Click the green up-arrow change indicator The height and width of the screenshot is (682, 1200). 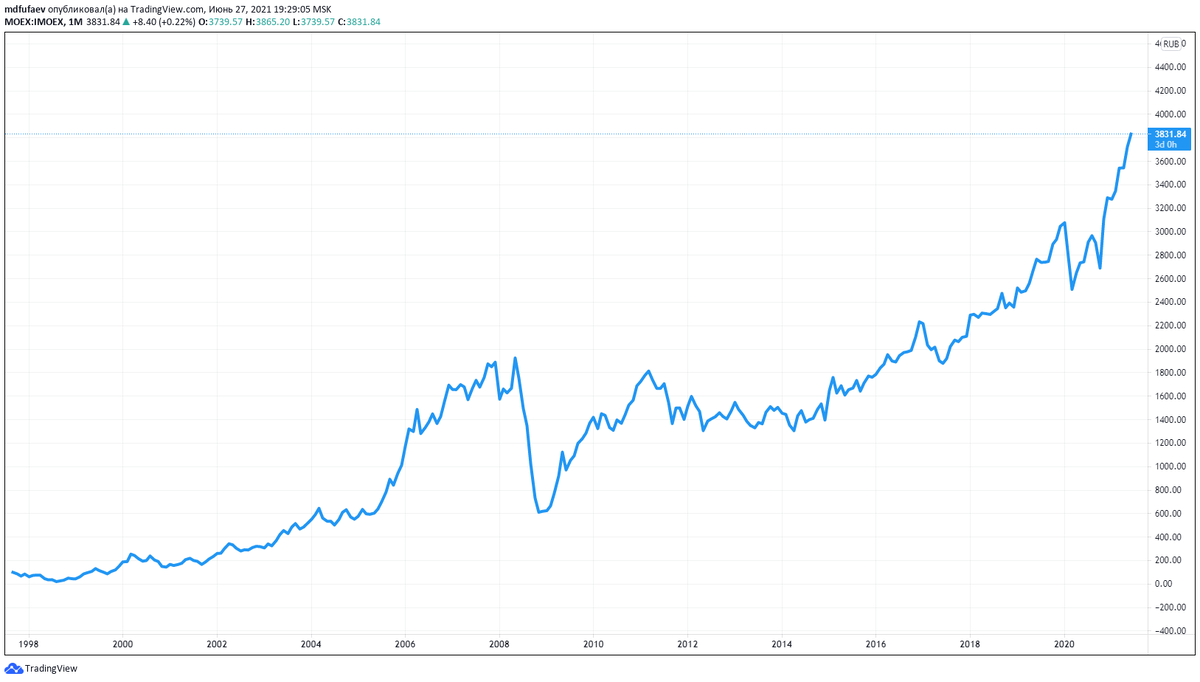click(x=128, y=22)
